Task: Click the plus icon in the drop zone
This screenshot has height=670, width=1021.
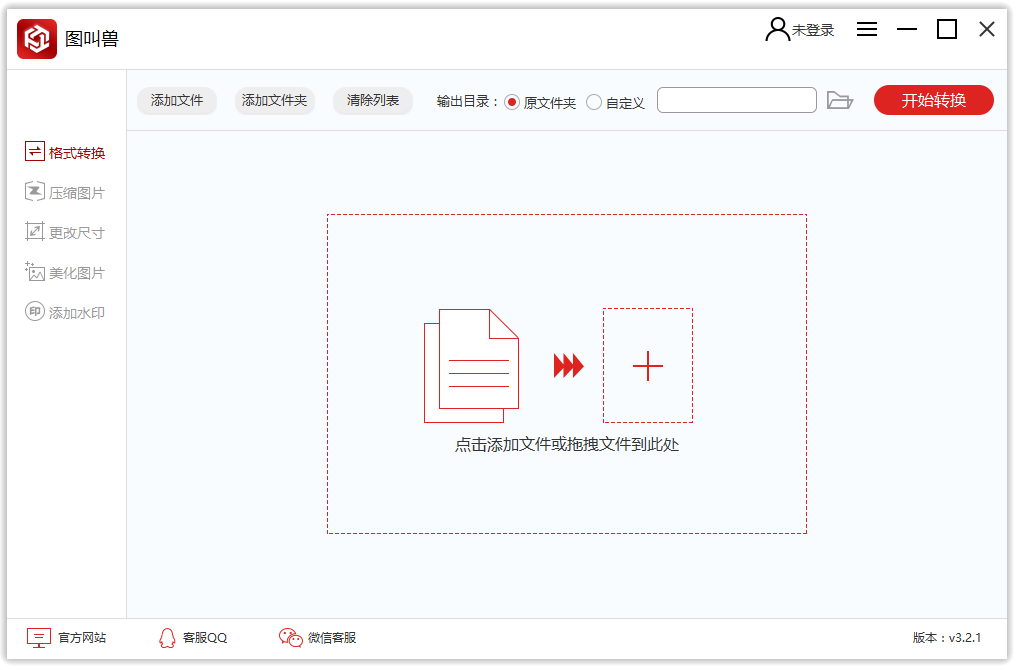Action: (x=648, y=365)
